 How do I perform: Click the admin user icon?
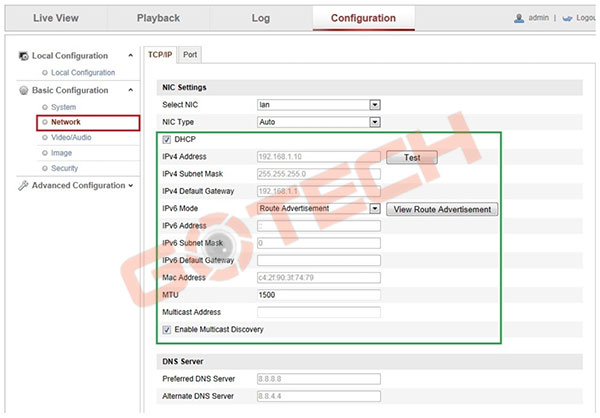click(518, 18)
